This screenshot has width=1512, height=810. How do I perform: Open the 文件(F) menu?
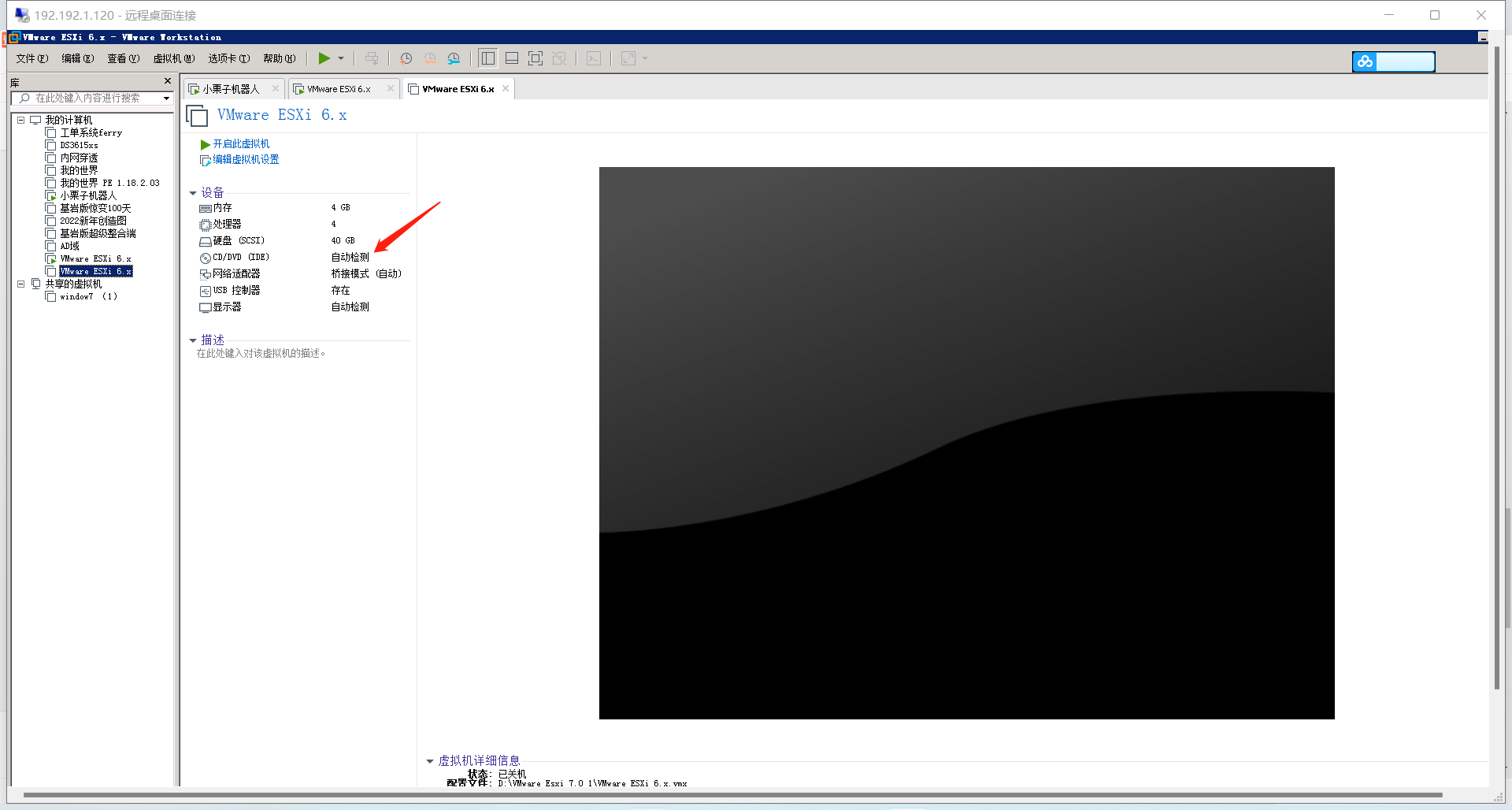click(32, 58)
